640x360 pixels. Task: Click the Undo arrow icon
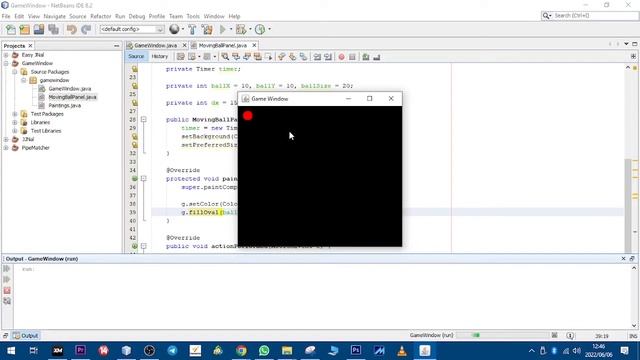[72, 29]
